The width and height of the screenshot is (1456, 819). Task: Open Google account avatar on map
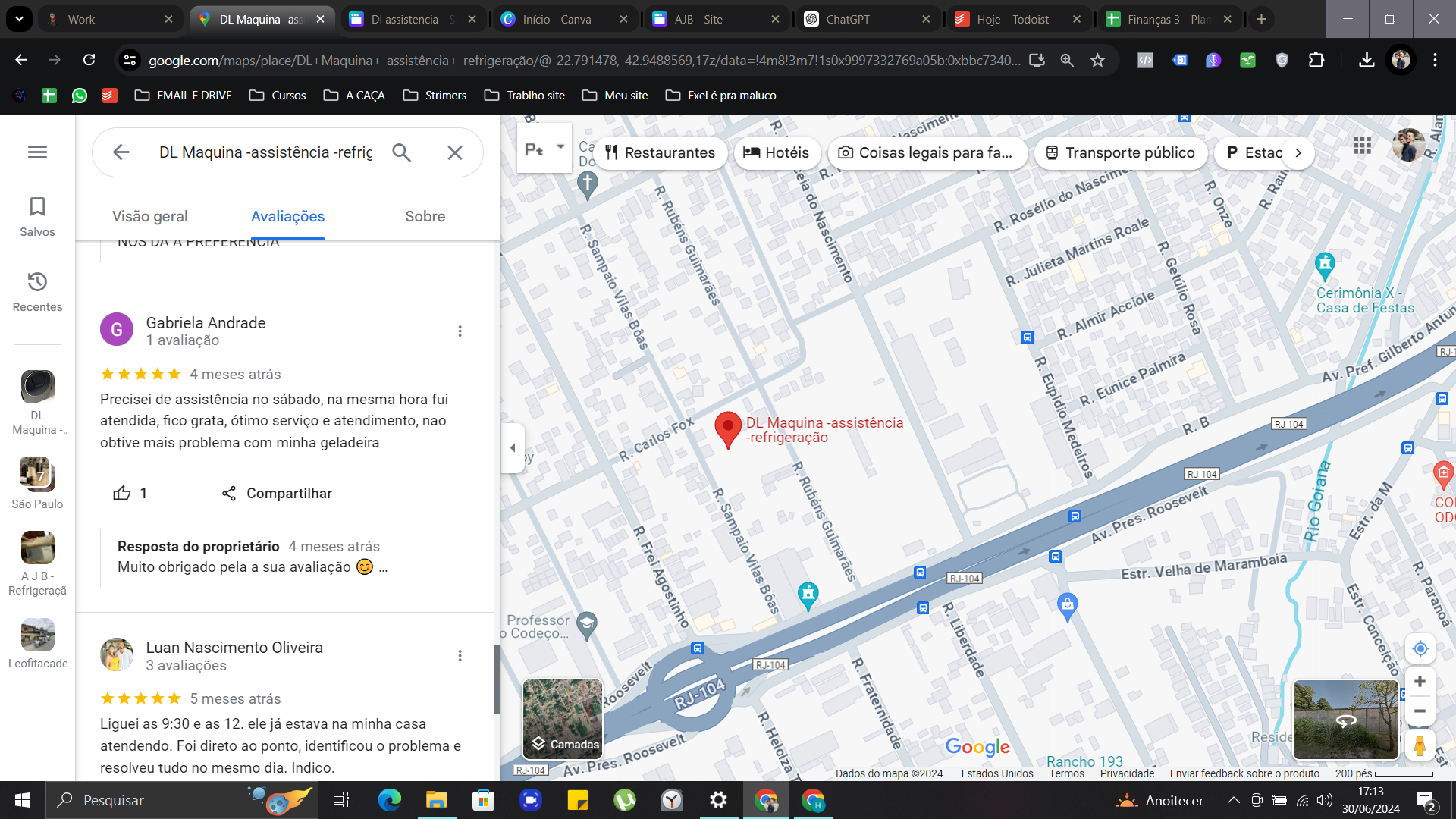pyautogui.click(x=1408, y=145)
